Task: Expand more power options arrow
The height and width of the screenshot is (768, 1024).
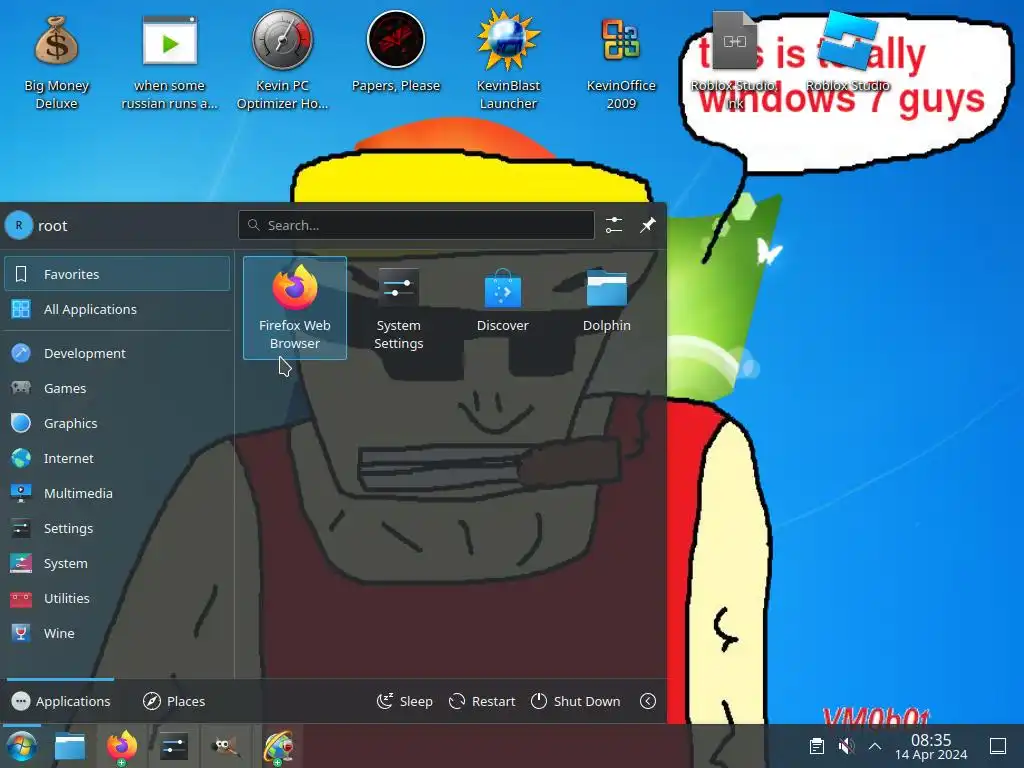Action: (648, 701)
